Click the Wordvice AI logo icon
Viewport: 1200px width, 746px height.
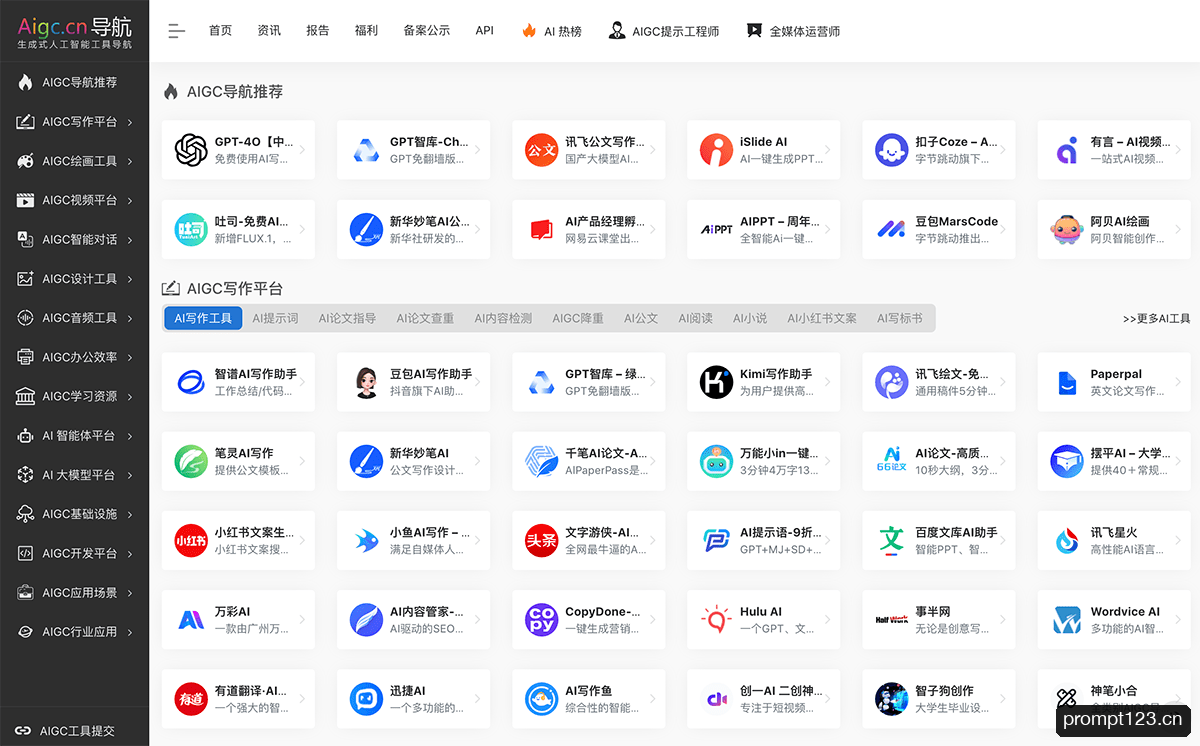click(x=1066, y=620)
